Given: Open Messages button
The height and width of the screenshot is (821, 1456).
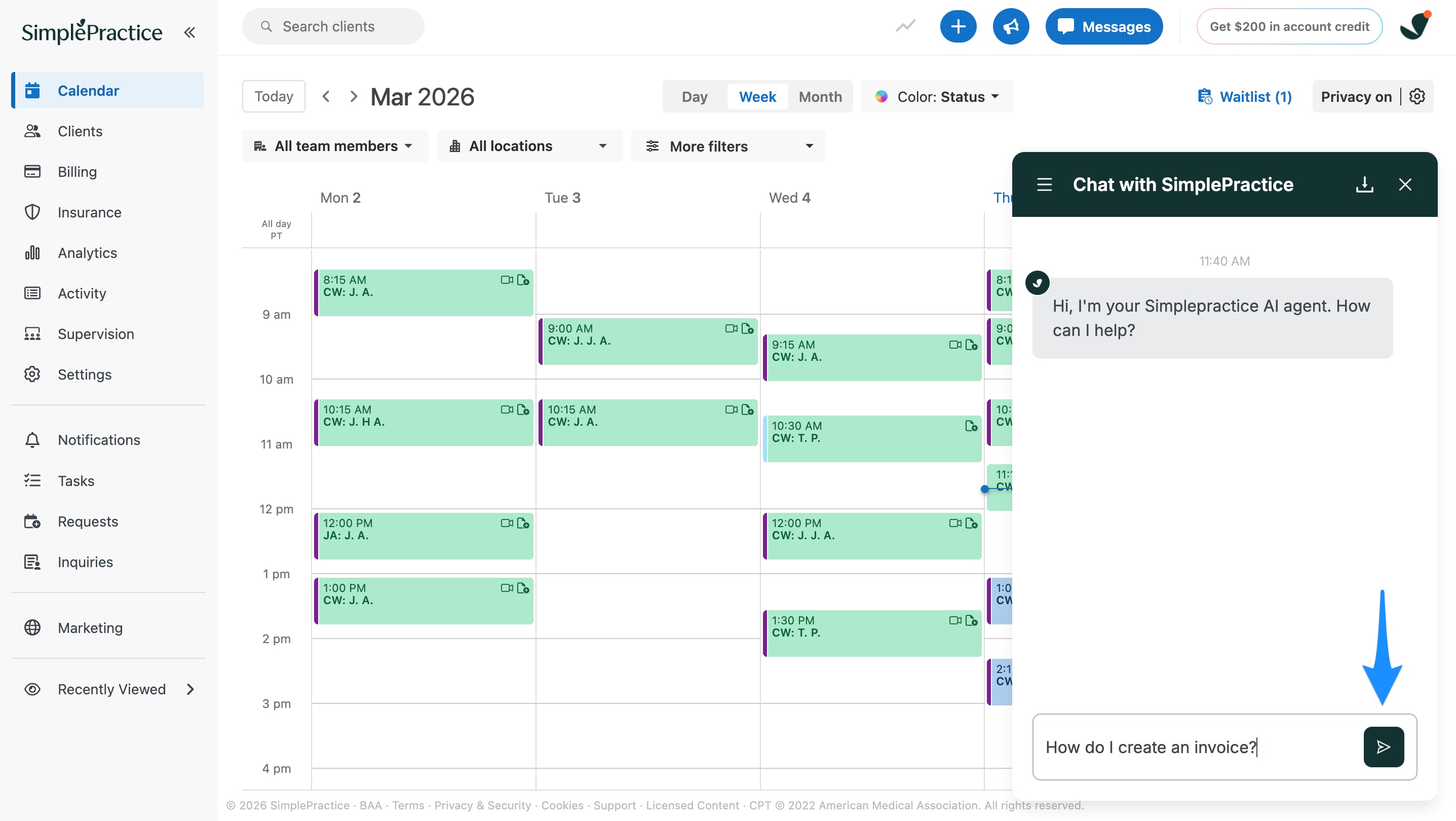Looking at the screenshot, I should tap(1104, 26).
